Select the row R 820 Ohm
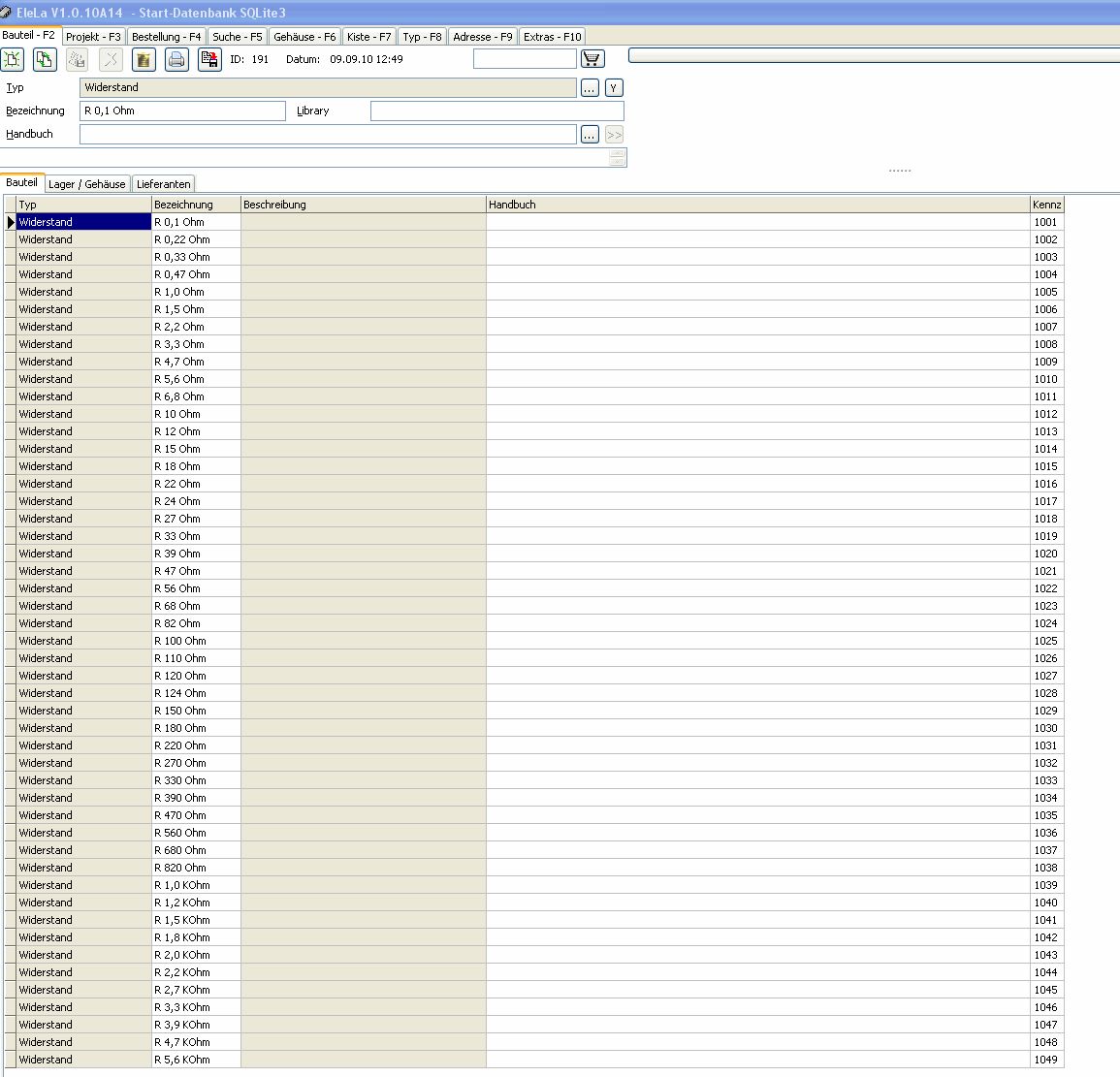The height and width of the screenshot is (1077, 1120). pos(534,867)
